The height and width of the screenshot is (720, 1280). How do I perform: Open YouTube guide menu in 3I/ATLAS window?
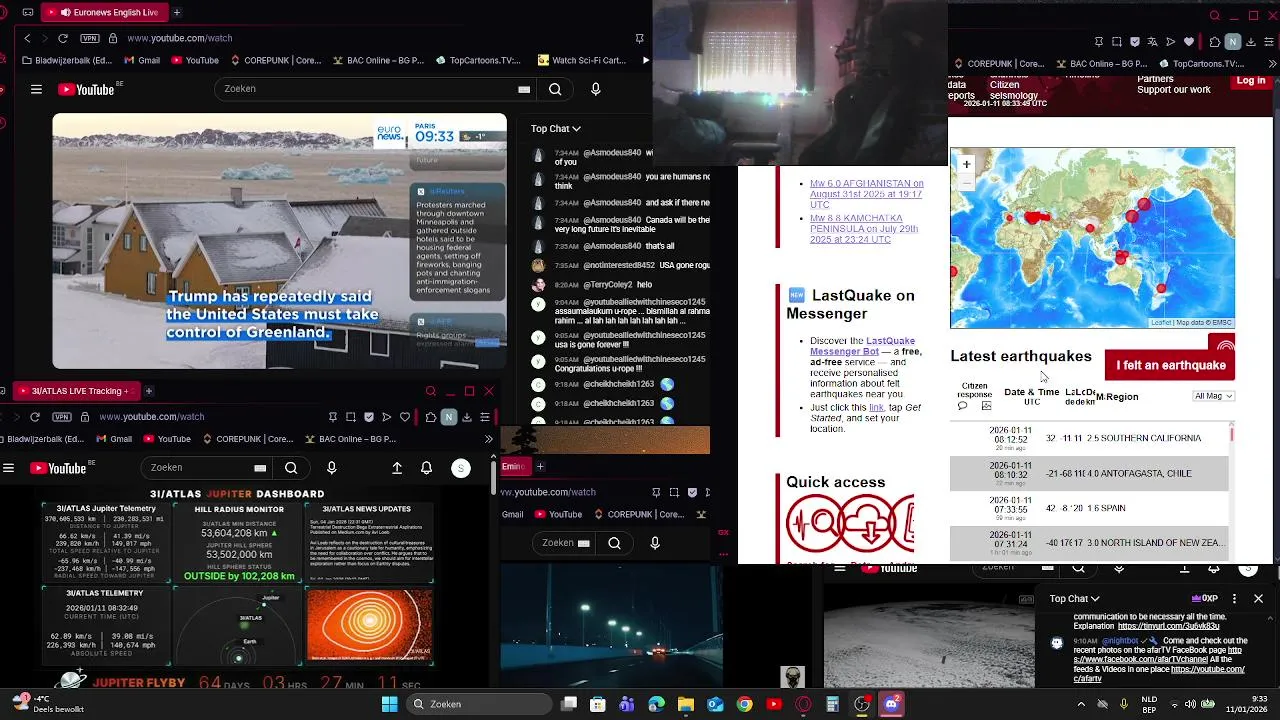pyautogui.click(x=8, y=468)
